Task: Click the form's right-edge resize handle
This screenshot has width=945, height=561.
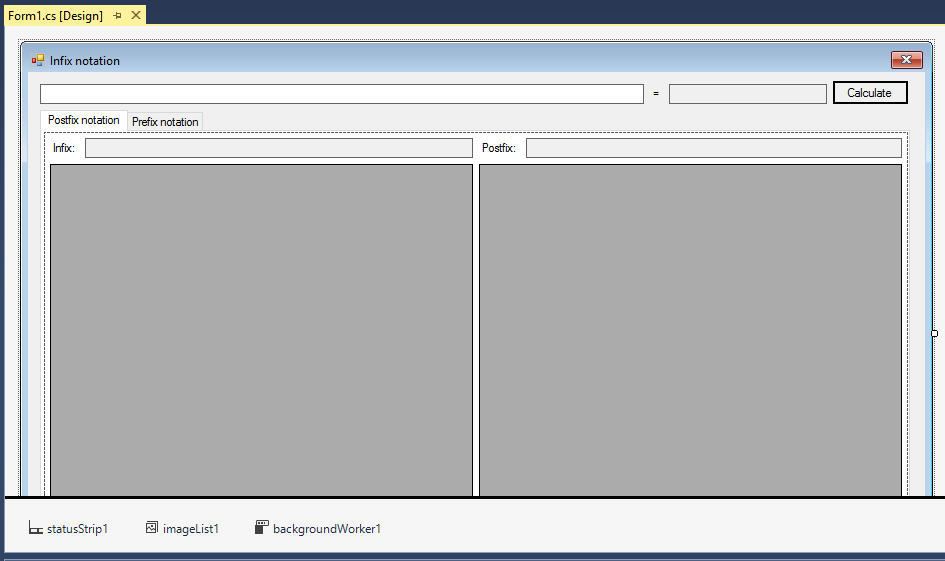Action: [x=934, y=333]
